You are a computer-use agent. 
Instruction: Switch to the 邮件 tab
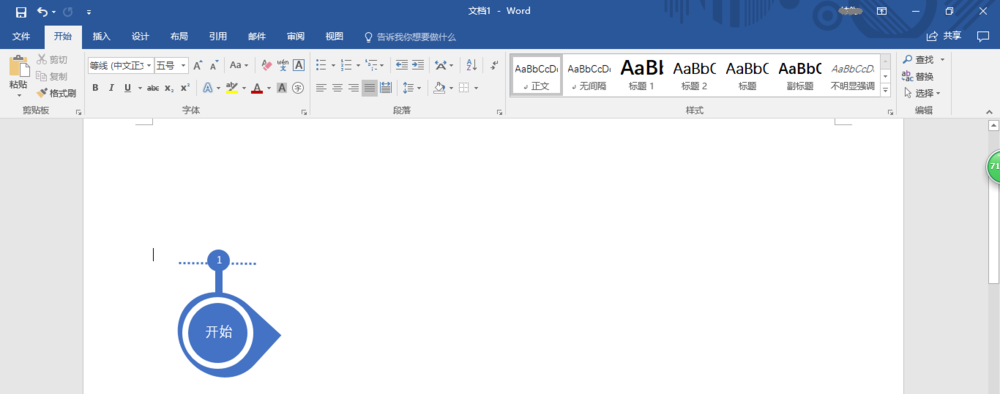pyautogui.click(x=257, y=36)
